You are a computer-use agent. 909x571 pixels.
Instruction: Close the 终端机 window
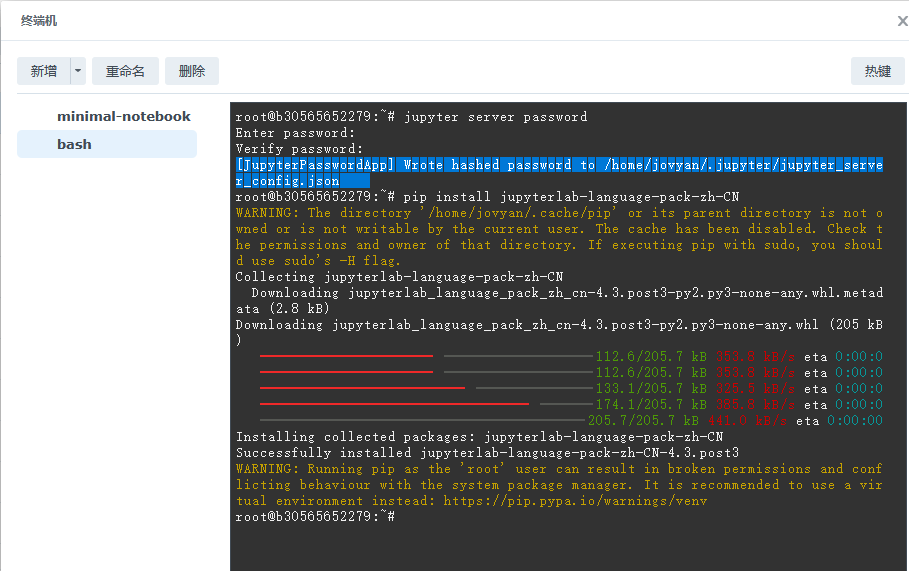(x=902, y=21)
